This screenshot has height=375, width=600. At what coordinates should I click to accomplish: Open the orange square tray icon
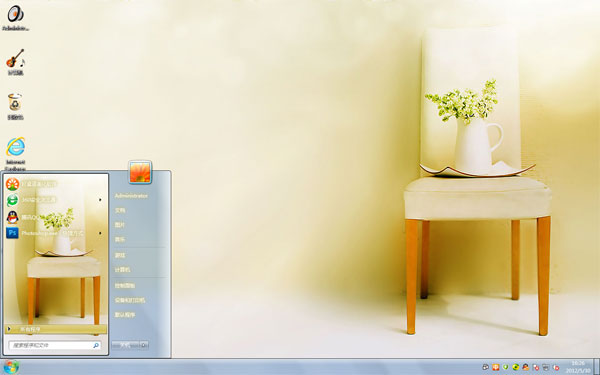point(496,367)
